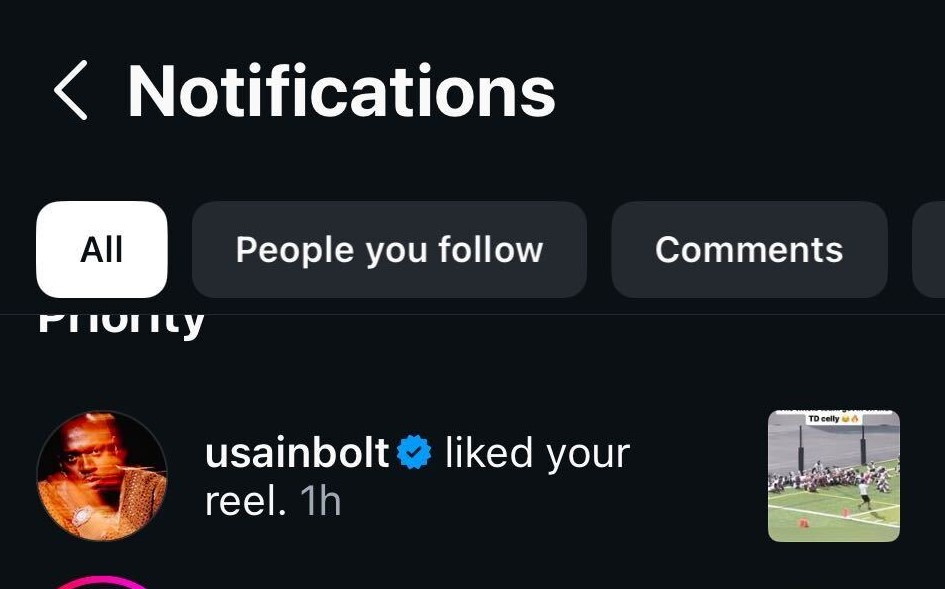Click the football field in reel preview
The width and height of the screenshot is (945, 589).
[x=834, y=509]
